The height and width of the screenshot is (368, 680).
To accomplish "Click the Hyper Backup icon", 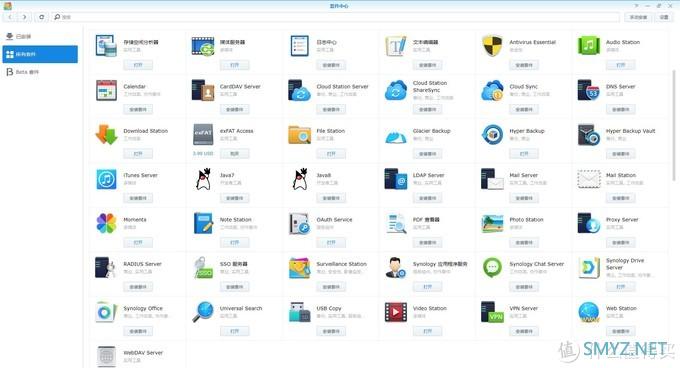I will point(492,134).
